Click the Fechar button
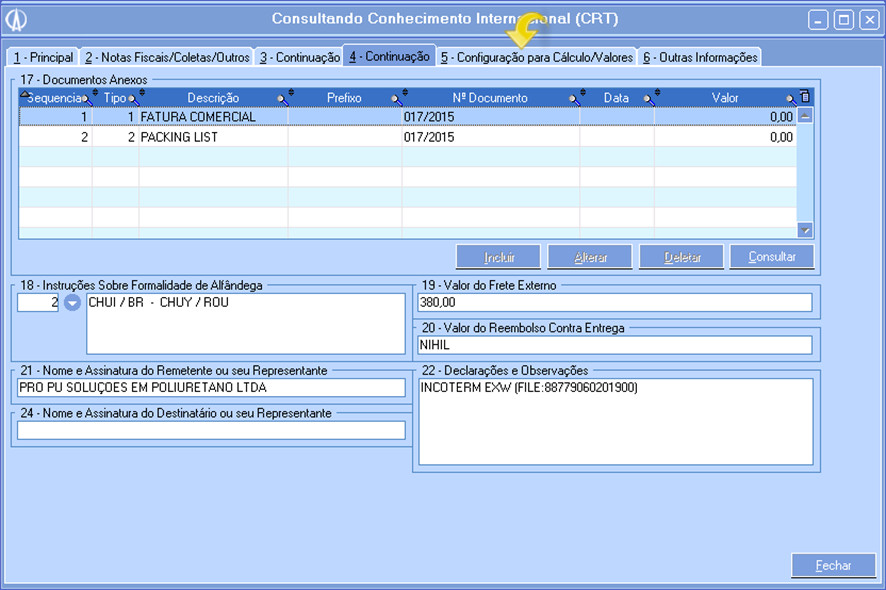 (833, 565)
